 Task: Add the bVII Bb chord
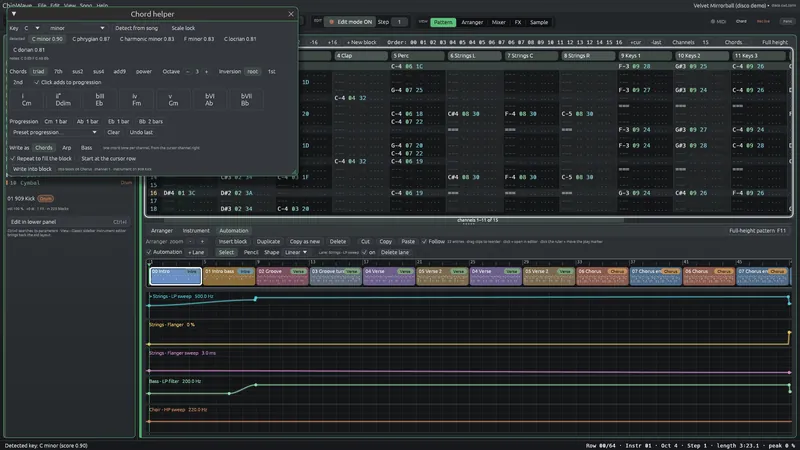coord(246,99)
